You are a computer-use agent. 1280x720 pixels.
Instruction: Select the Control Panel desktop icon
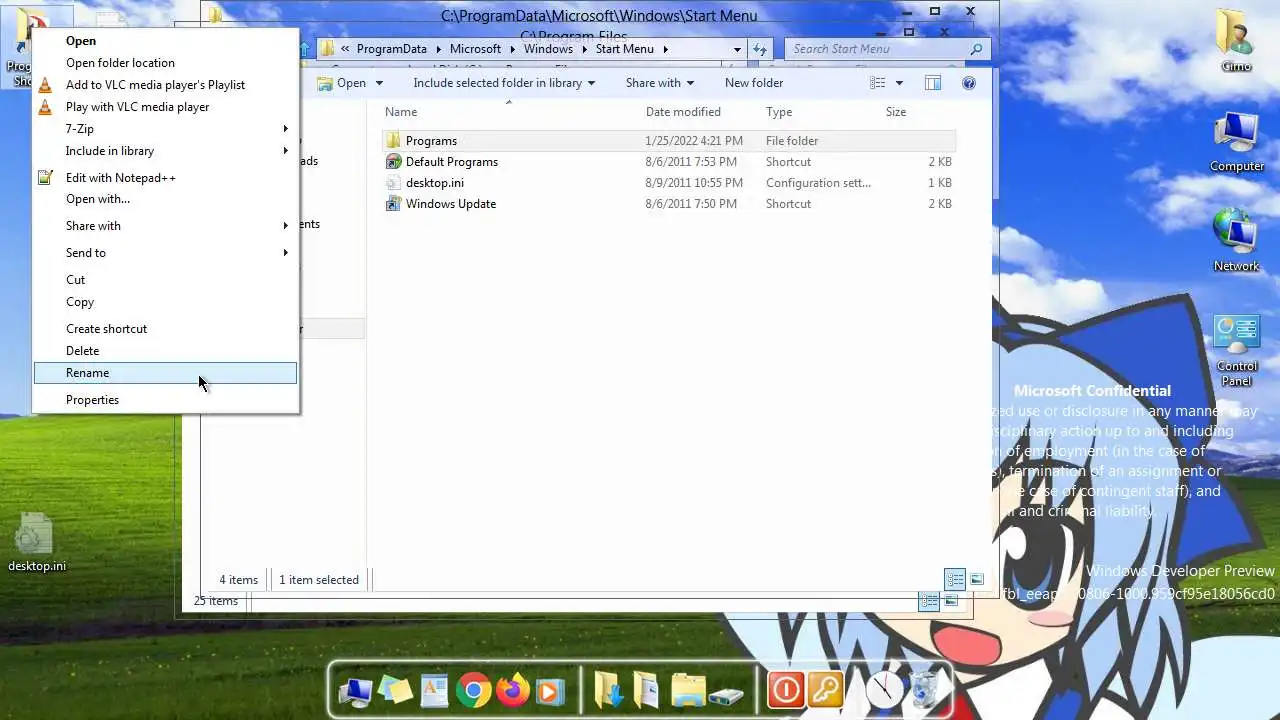point(1237,350)
